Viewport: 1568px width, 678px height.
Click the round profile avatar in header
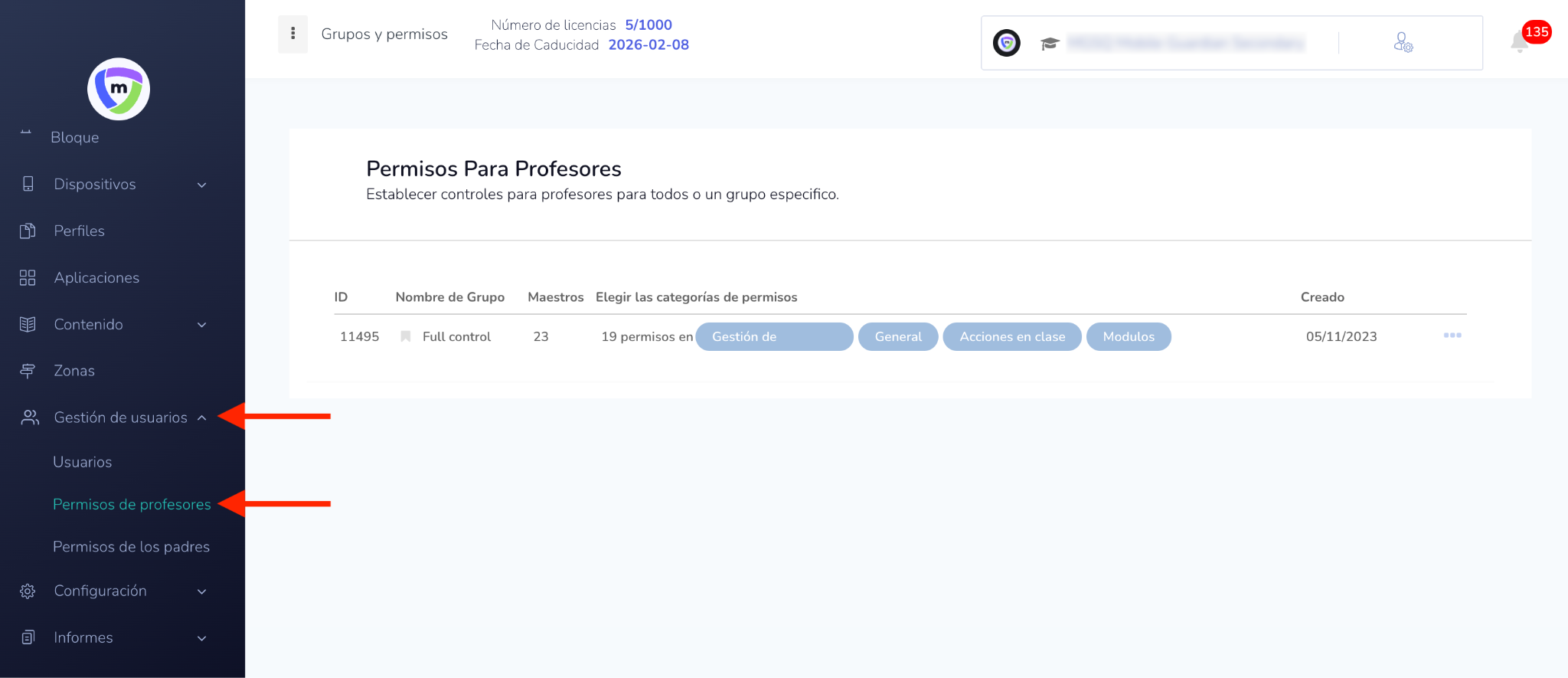[x=1006, y=43]
